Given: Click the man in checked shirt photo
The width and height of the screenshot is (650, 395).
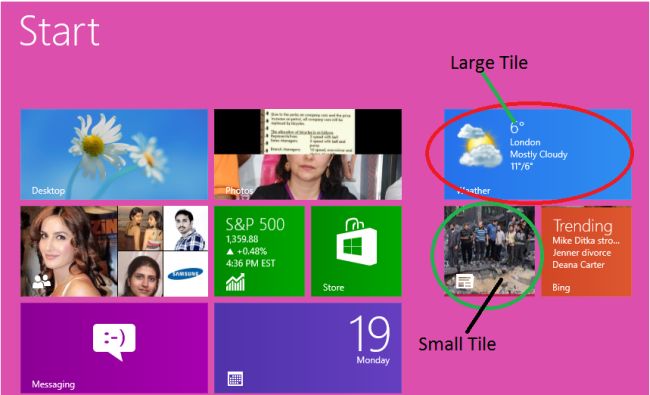Looking at the screenshot, I should [186, 228].
